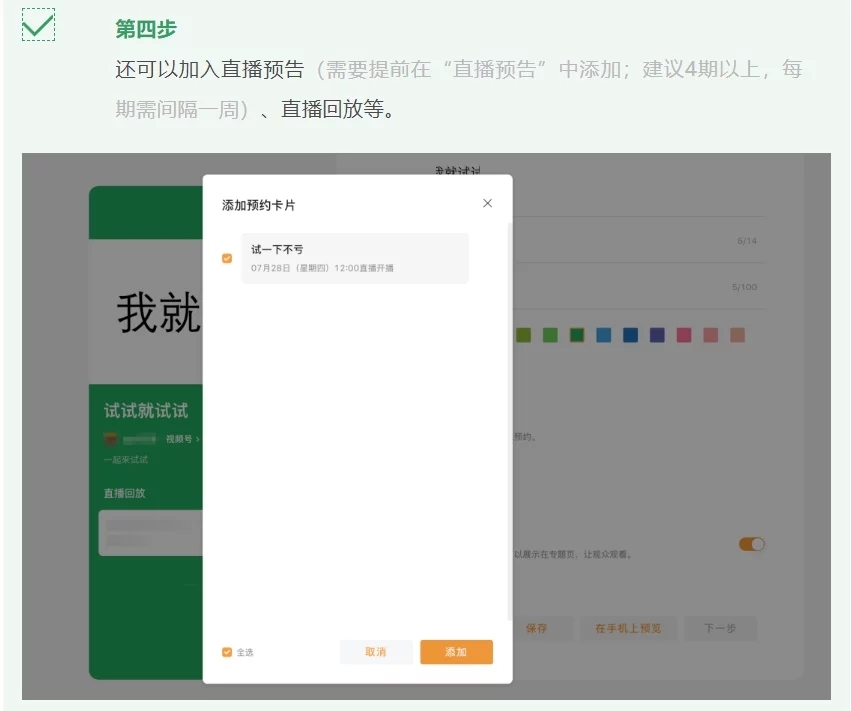Toggle the 全选 select-all checkbox
Viewport: 851px width, 711px height.
pyautogui.click(x=227, y=652)
